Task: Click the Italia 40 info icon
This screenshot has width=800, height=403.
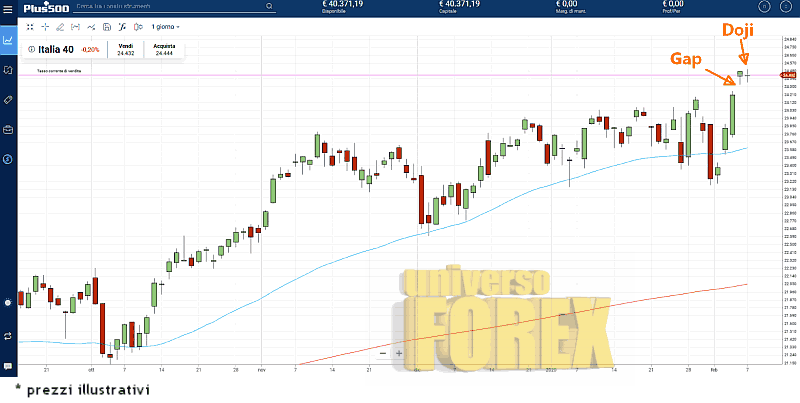Action: (31, 49)
